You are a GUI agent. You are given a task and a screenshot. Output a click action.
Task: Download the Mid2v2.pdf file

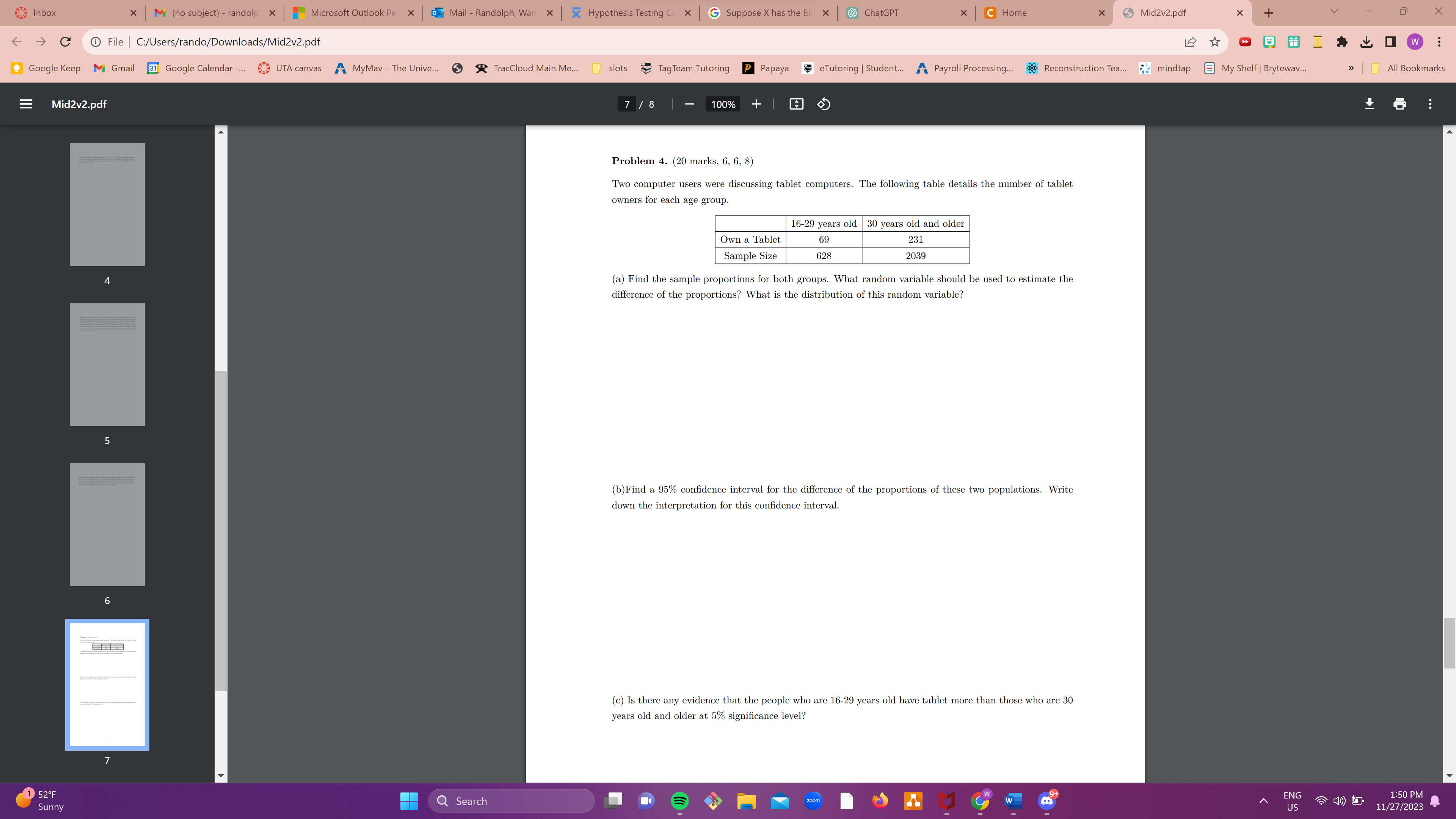[x=1369, y=104]
